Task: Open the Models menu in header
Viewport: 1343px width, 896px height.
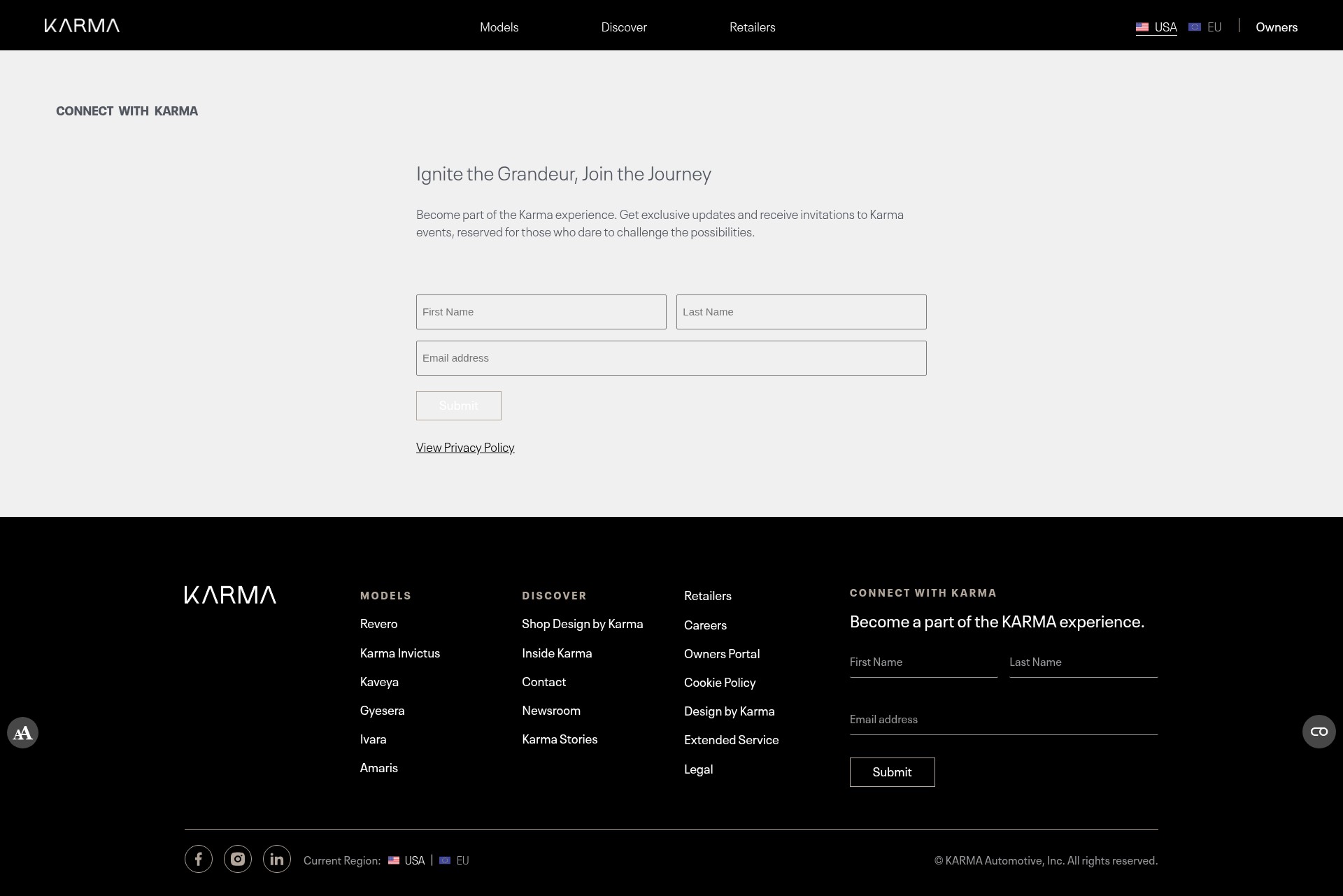Action: click(499, 27)
